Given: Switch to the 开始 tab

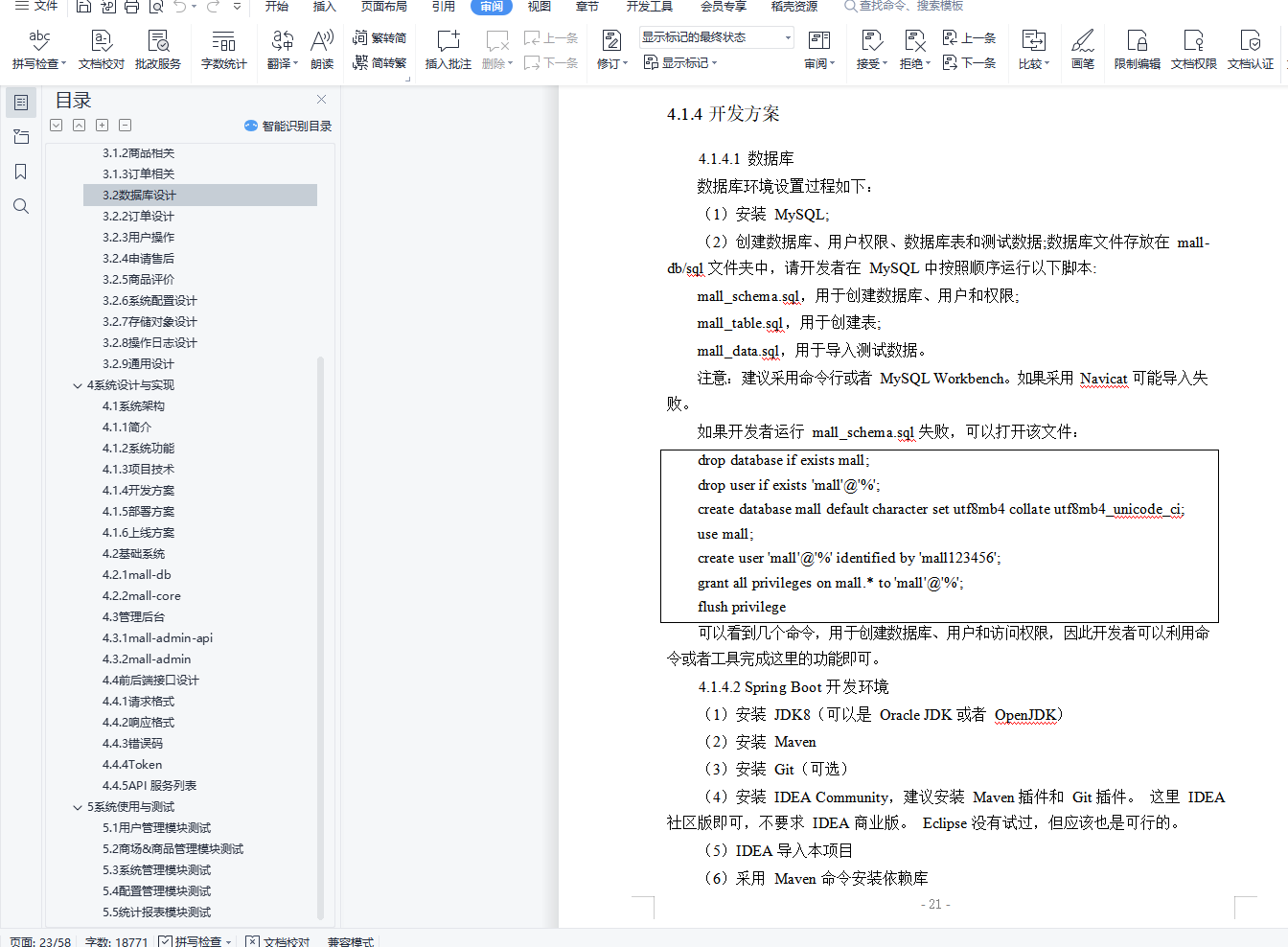Looking at the screenshot, I should (x=277, y=7).
